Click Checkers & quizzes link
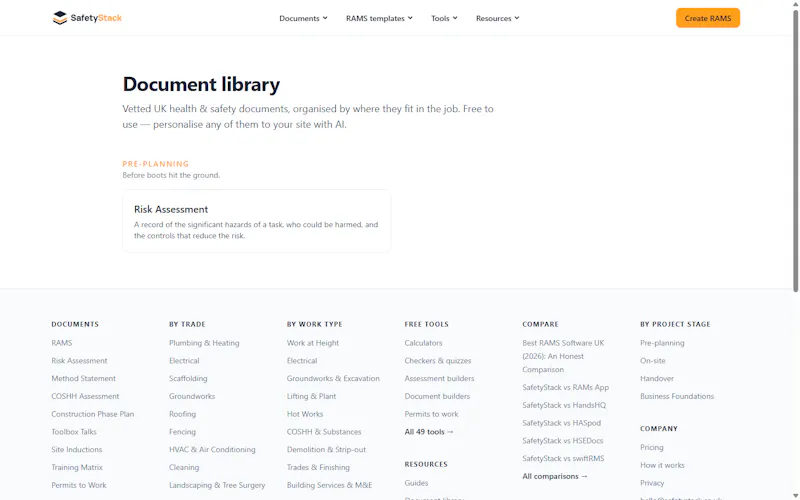 [438, 361]
